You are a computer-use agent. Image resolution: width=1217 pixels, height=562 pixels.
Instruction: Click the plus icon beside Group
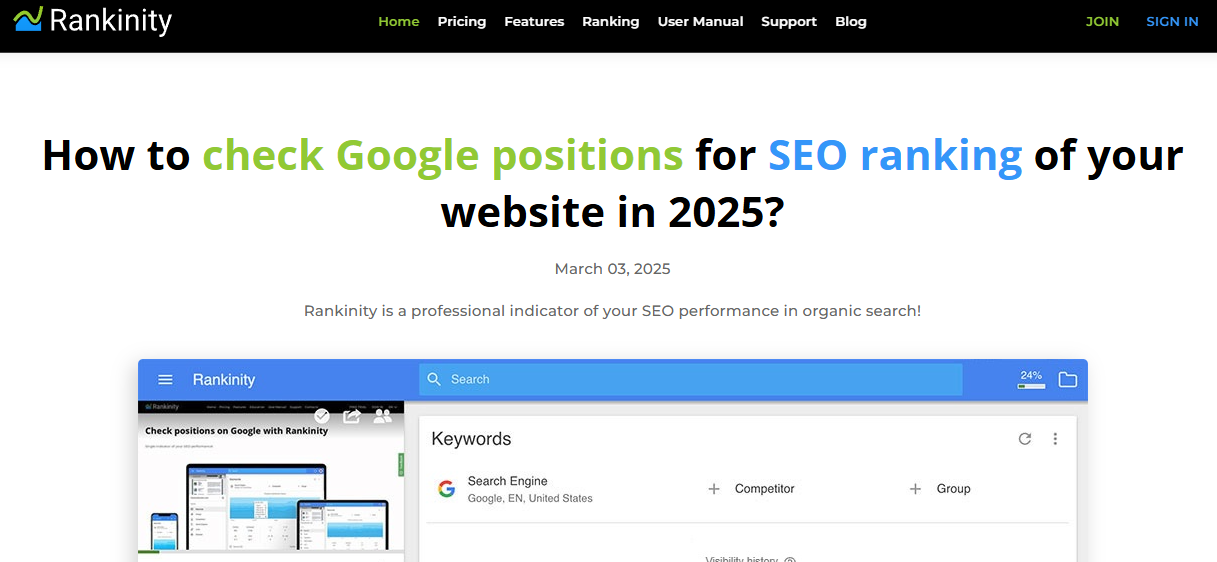[915, 489]
